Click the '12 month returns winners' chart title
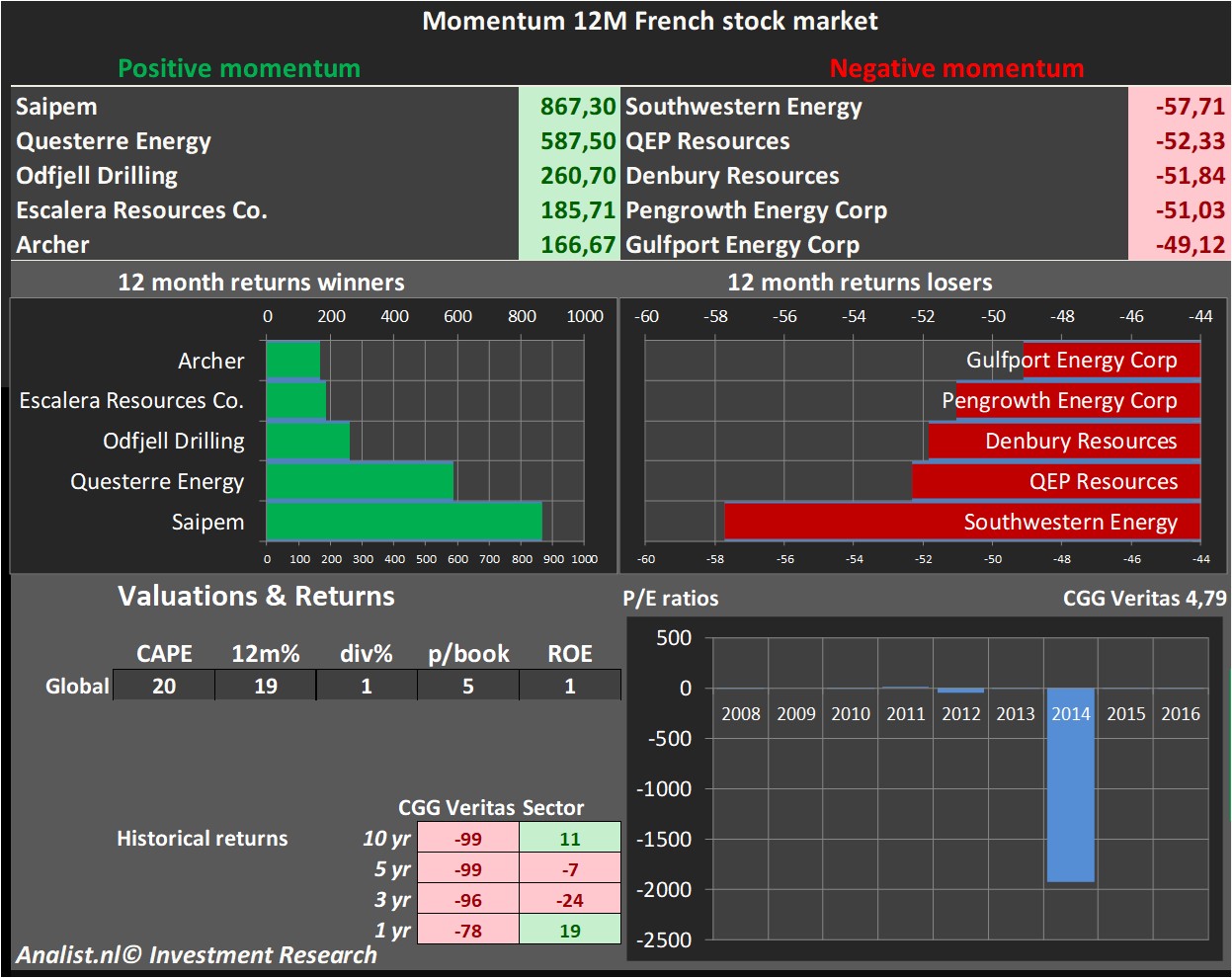 pyautogui.click(x=261, y=283)
